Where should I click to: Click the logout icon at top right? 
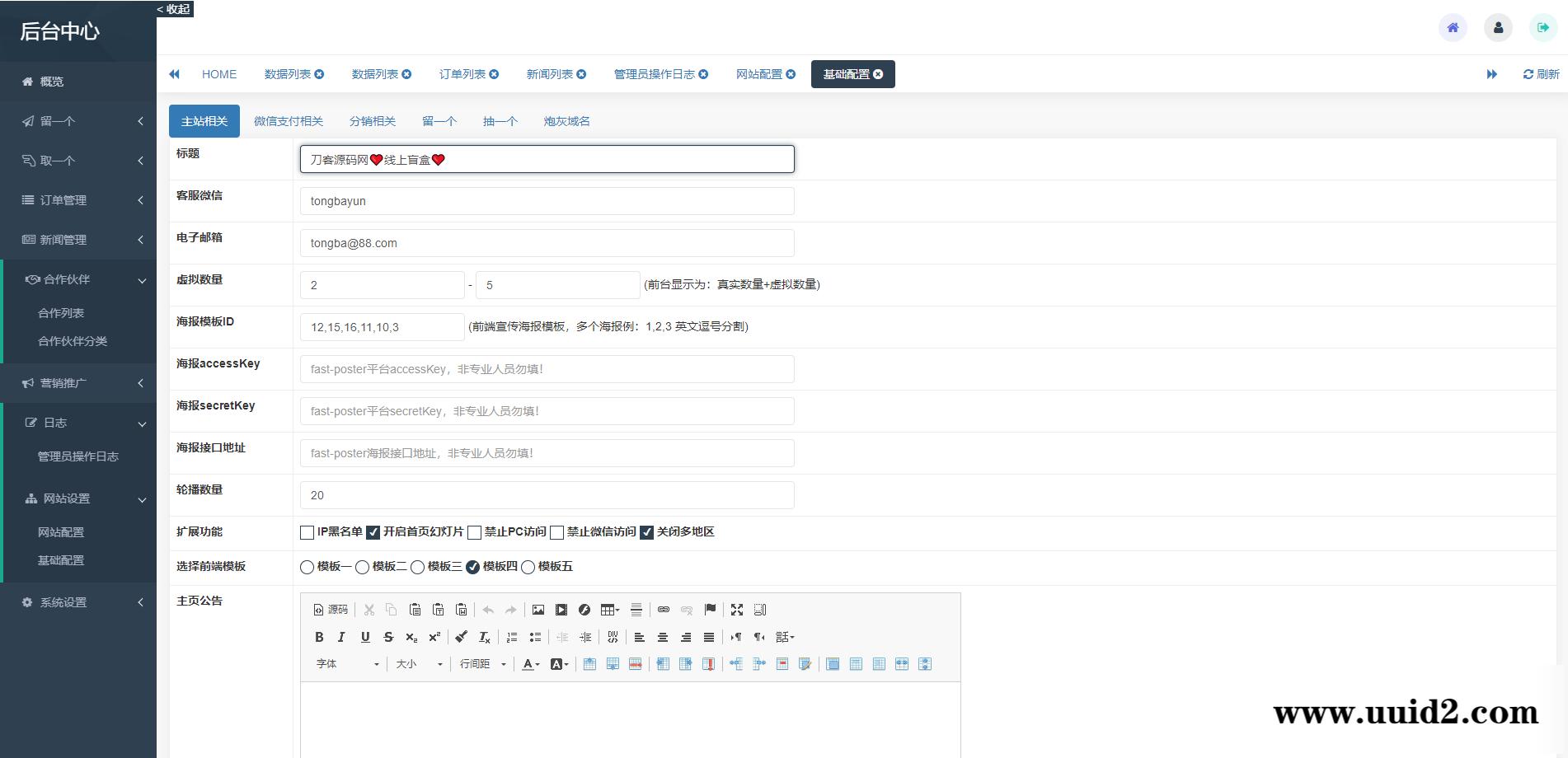coord(1542,27)
